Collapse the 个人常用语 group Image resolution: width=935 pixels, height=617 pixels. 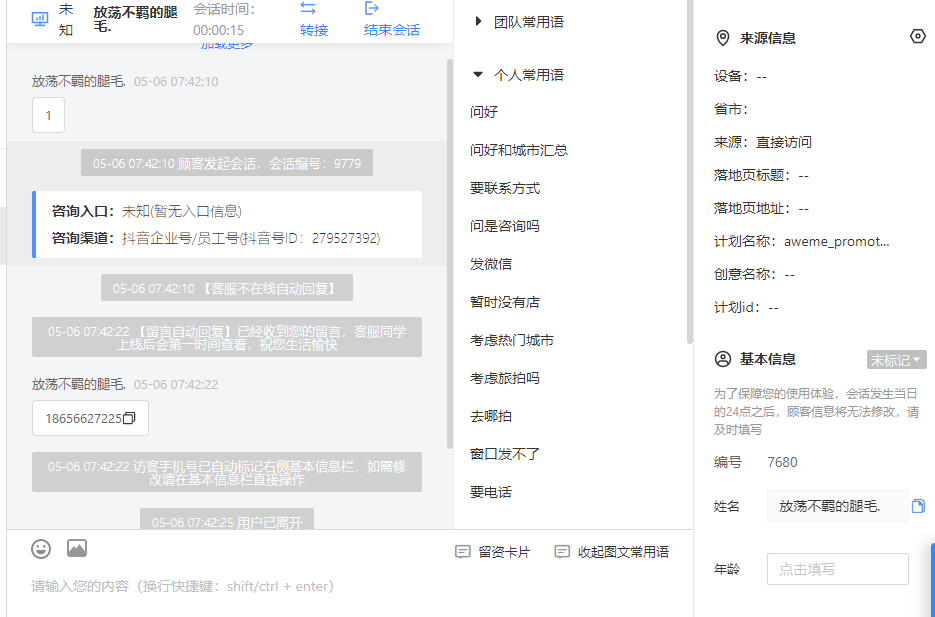pos(478,75)
